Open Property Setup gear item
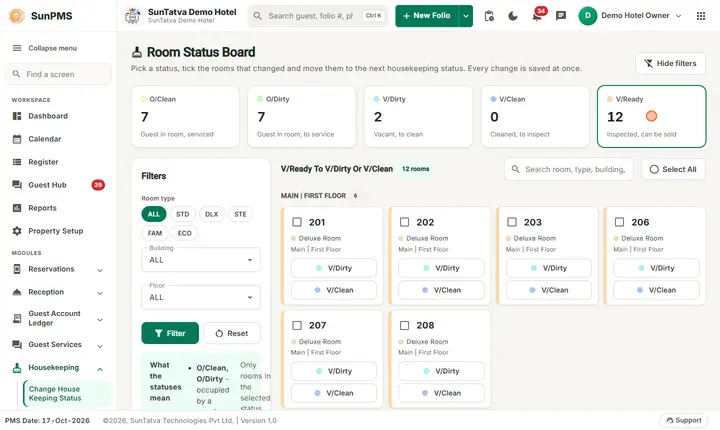Screen dimensions: 720x430 58,231
